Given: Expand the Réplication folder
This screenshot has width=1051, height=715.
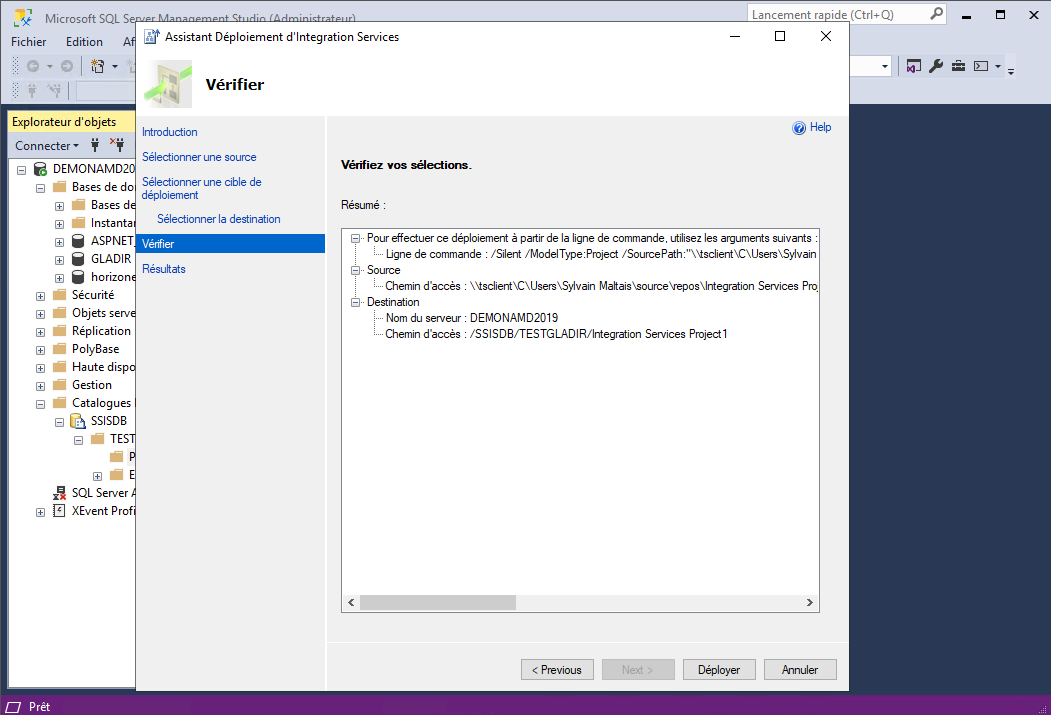Looking at the screenshot, I should [x=40, y=332].
